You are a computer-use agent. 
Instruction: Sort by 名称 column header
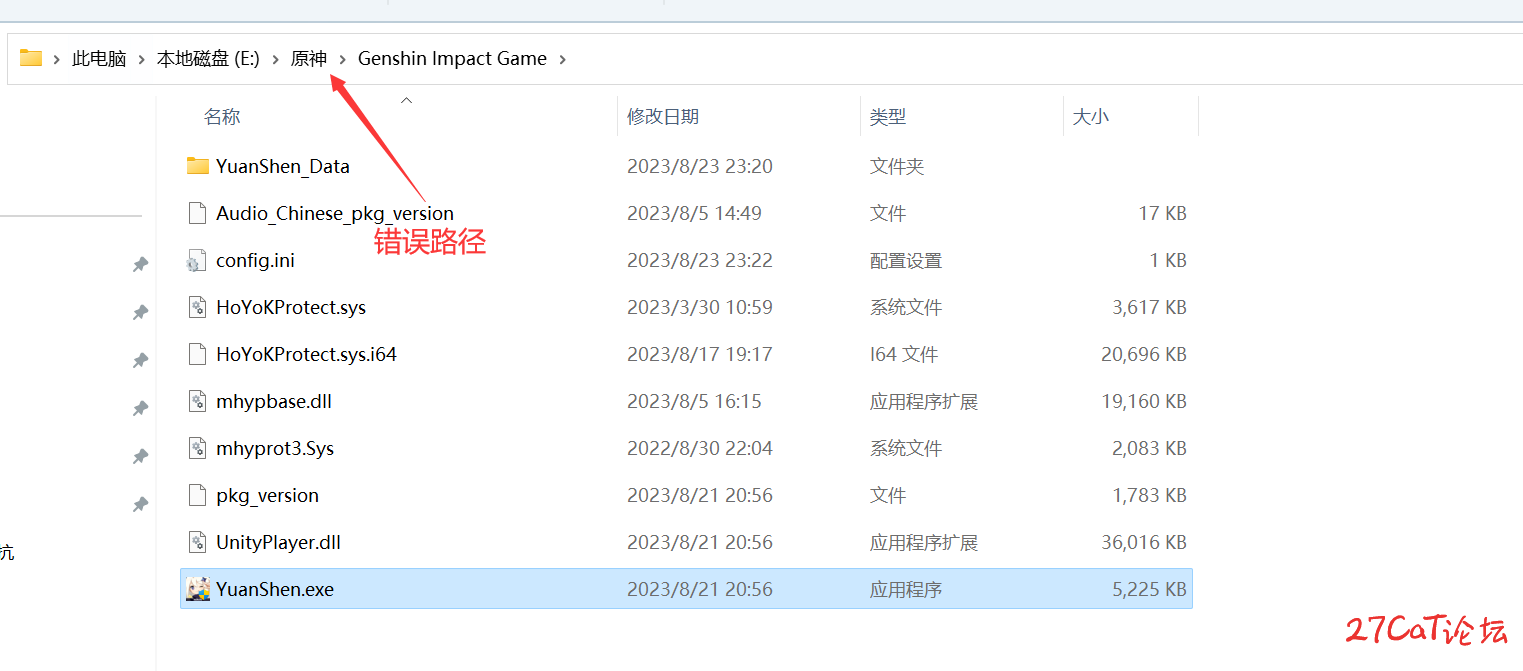click(x=222, y=117)
